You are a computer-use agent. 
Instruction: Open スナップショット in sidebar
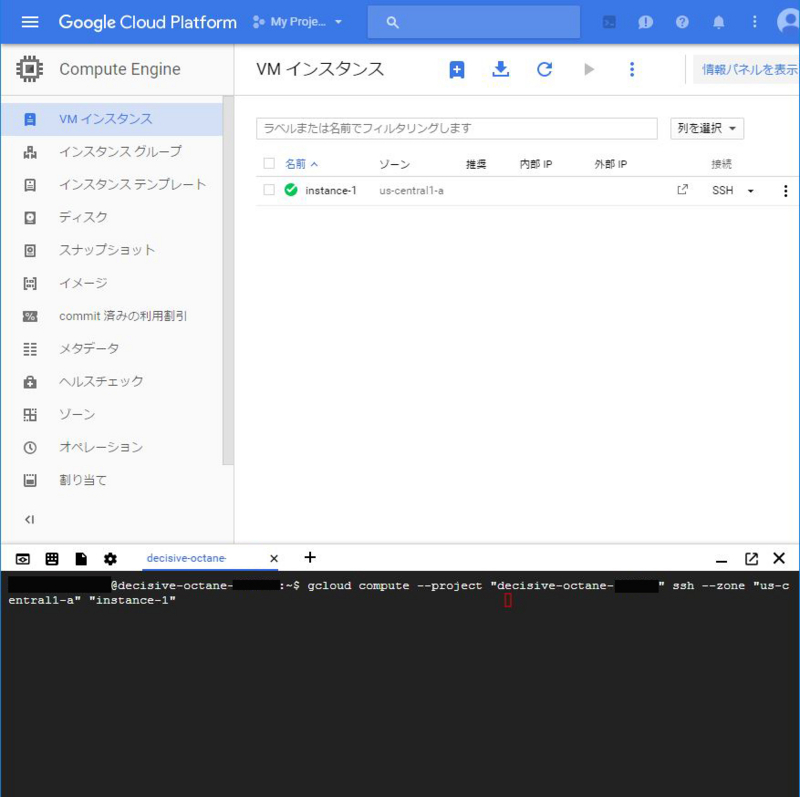(112, 250)
